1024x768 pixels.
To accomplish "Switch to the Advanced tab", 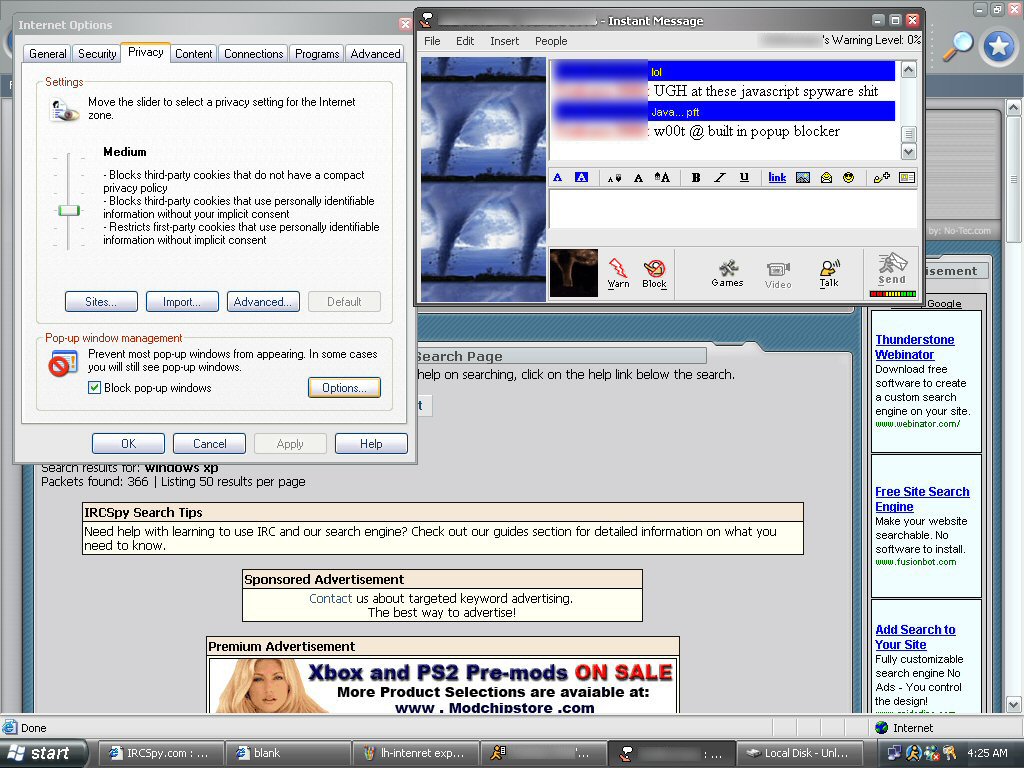I will point(375,54).
